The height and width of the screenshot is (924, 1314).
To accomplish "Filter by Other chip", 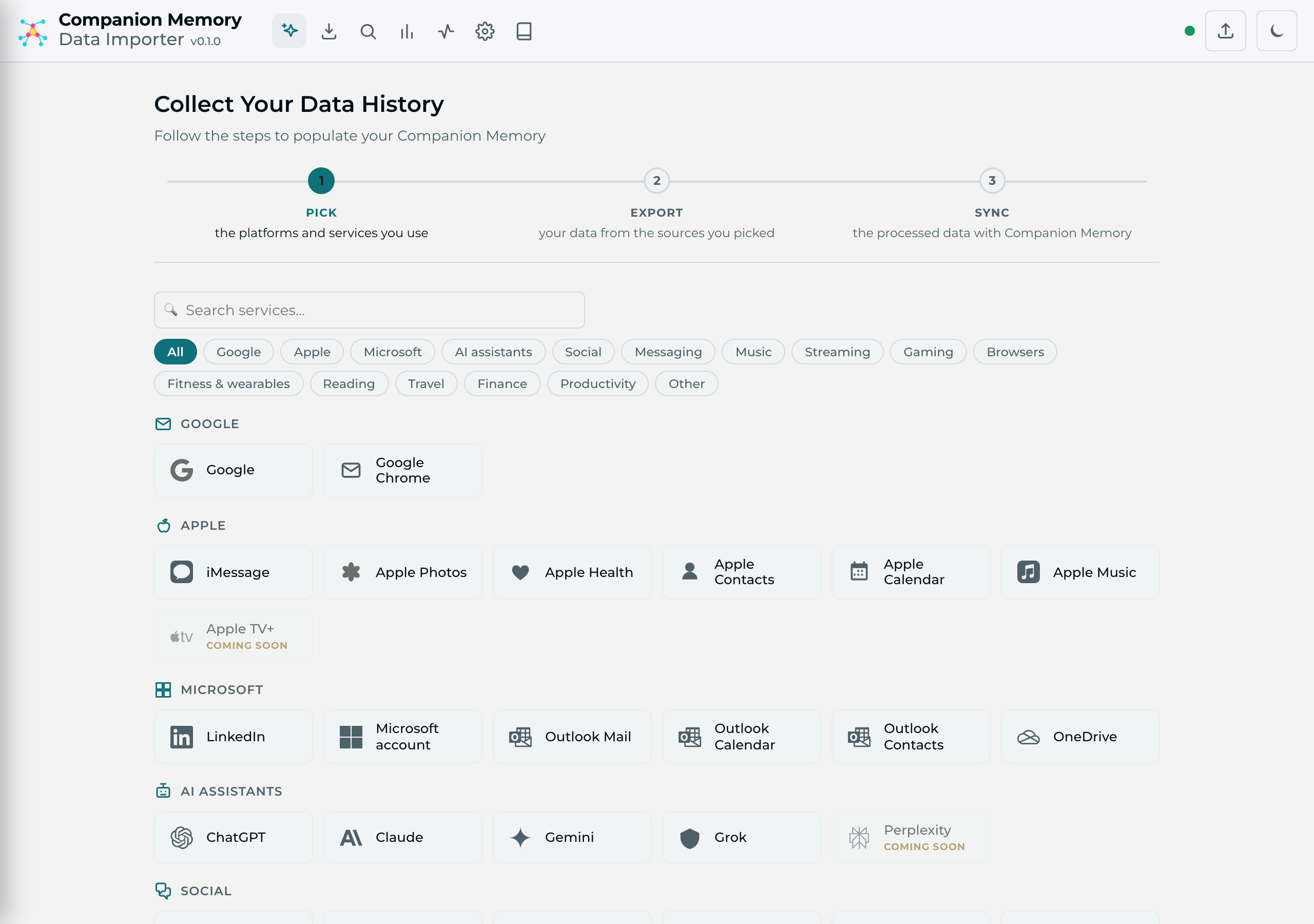I will pos(686,383).
